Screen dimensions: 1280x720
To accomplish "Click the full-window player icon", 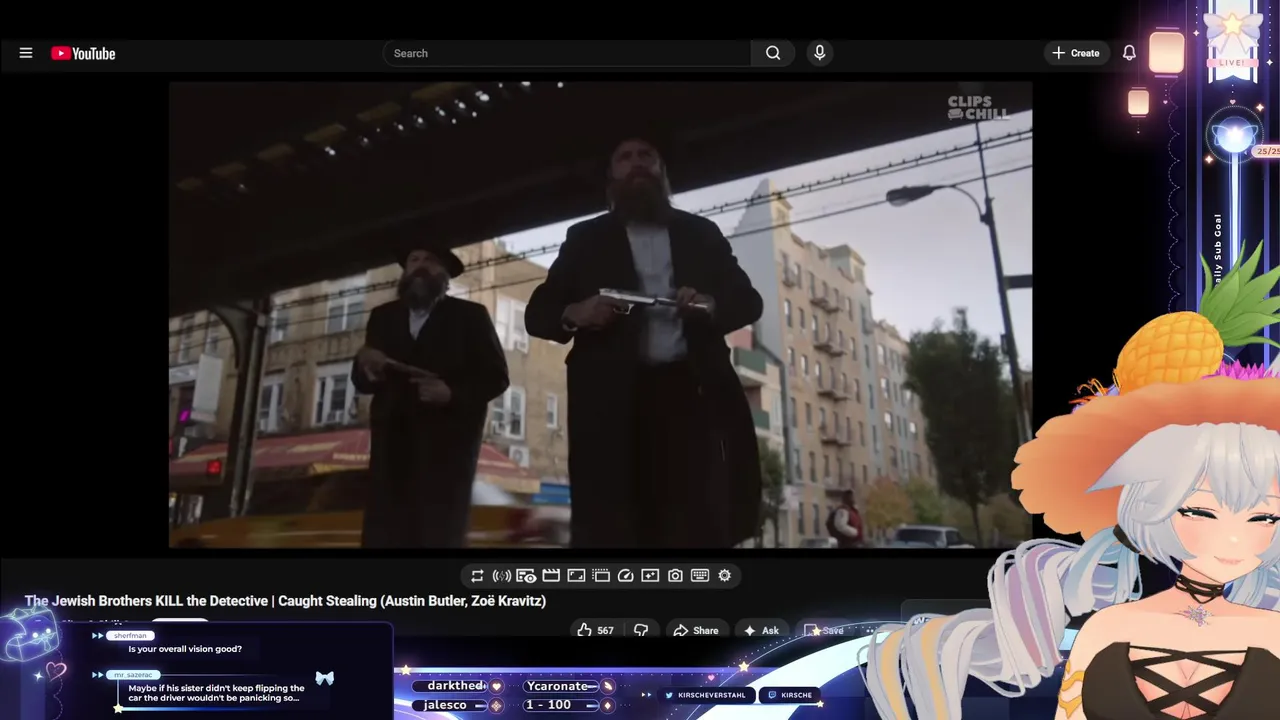I will tap(576, 575).
